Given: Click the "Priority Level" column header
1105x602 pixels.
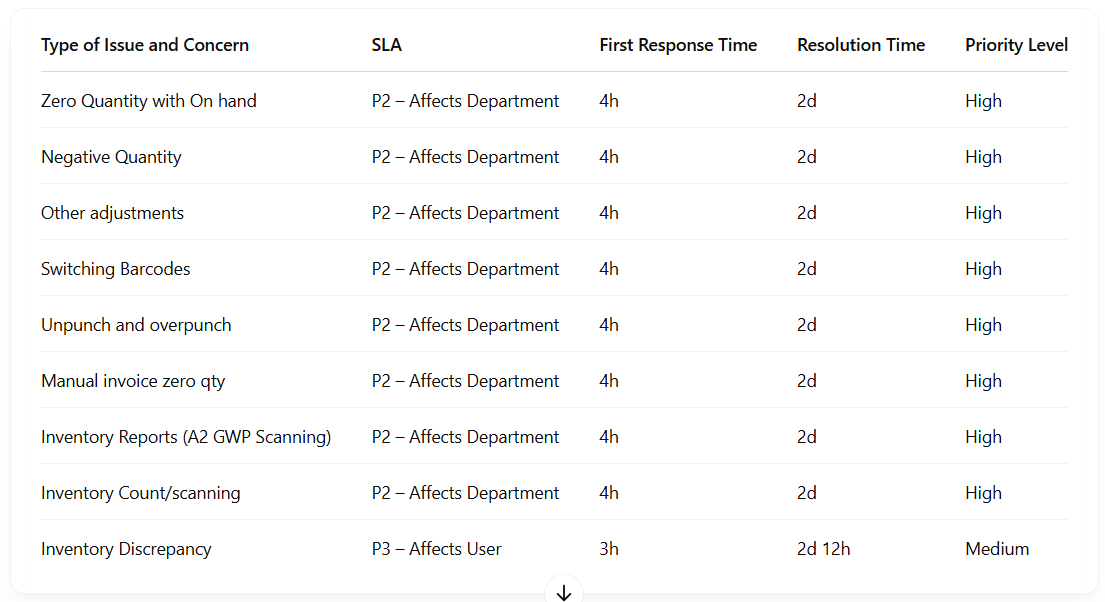Looking at the screenshot, I should (x=1016, y=45).
